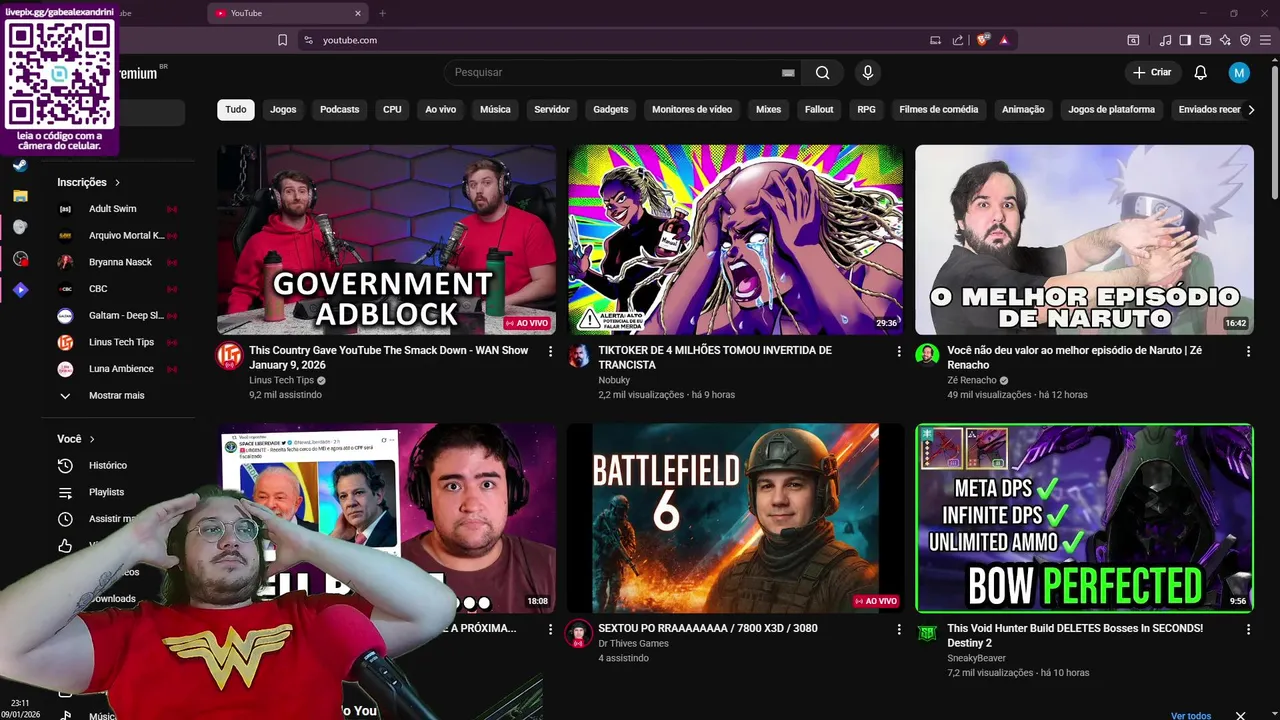1280x720 pixels.
Task: Click the search magnifier button
Action: tap(822, 72)
